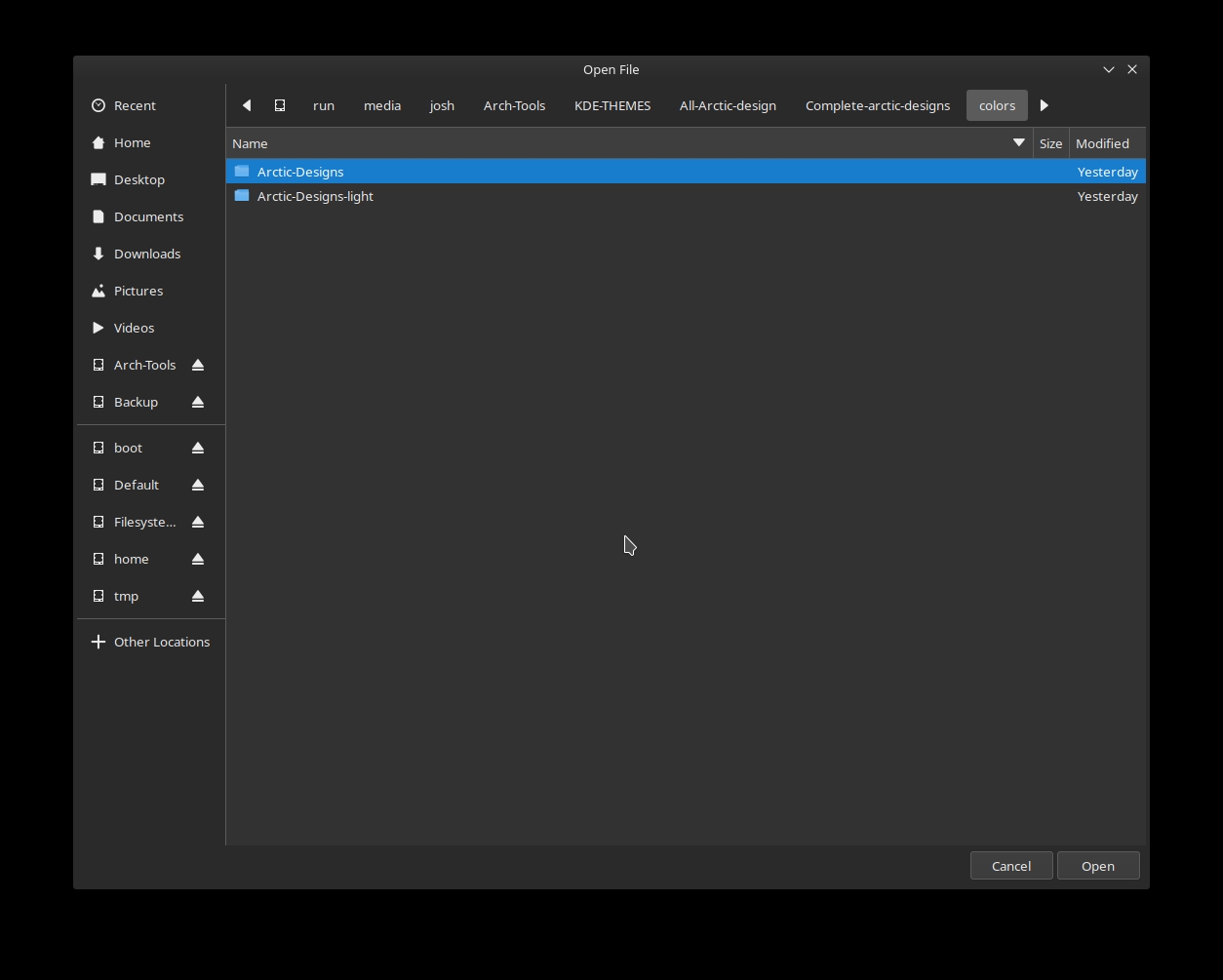Screen dimensions: 1223x980
Task: Open Downloads in sidebar
Action: pyautogui.click(x=151, y=254)
